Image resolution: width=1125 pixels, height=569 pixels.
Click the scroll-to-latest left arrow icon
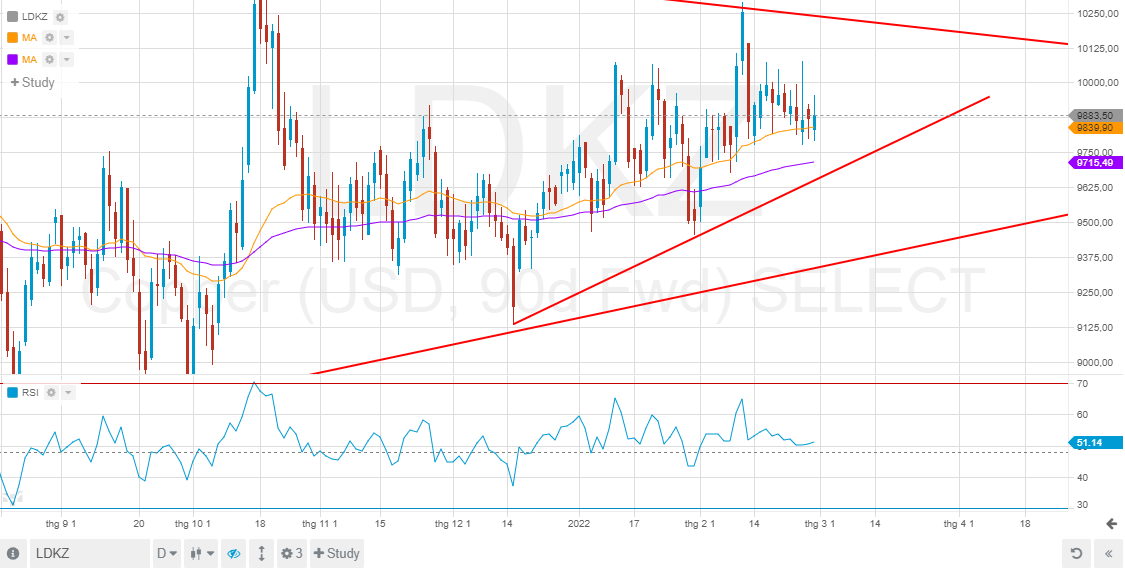(x=1111, y=525)
